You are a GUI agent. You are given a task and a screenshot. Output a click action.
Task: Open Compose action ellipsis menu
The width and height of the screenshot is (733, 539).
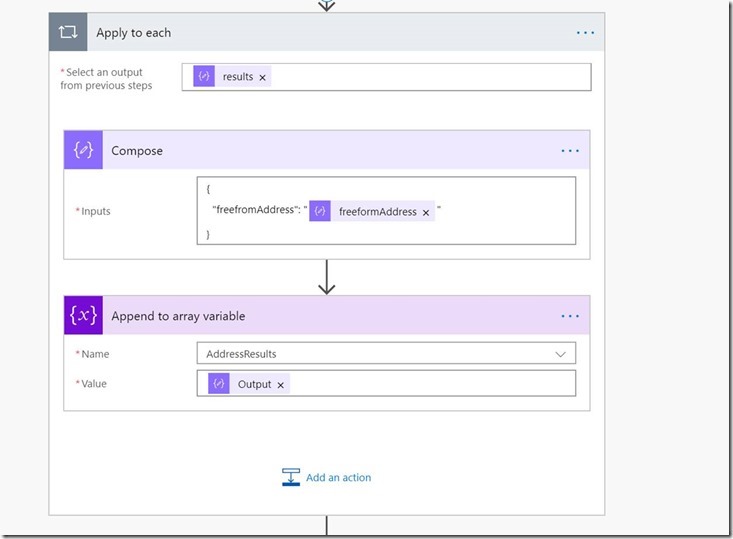570,151
